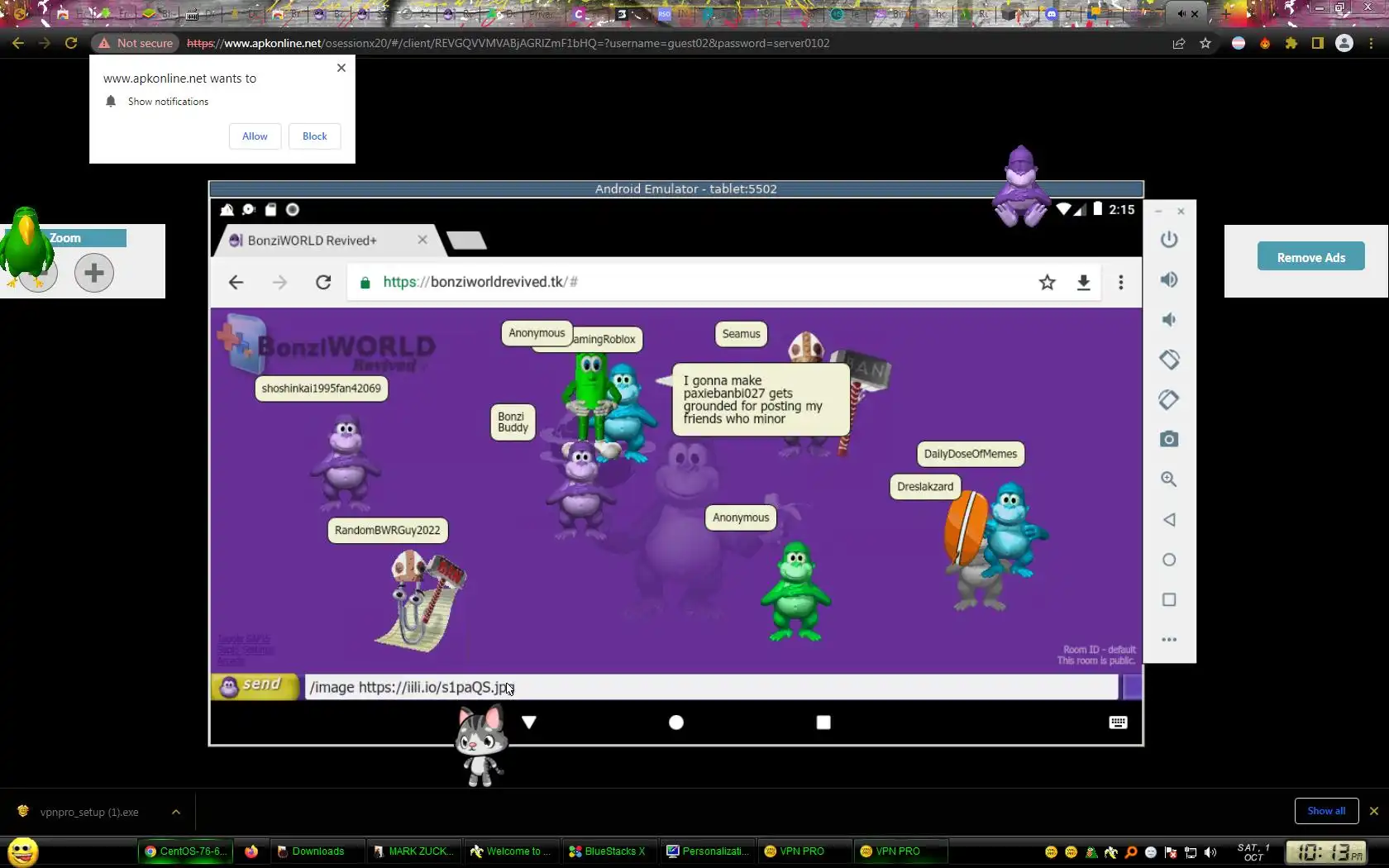This screenshot has height=868, width=1389.
Task: Click the emulator sidebar home circle
Action: (x=1168, y=560)
